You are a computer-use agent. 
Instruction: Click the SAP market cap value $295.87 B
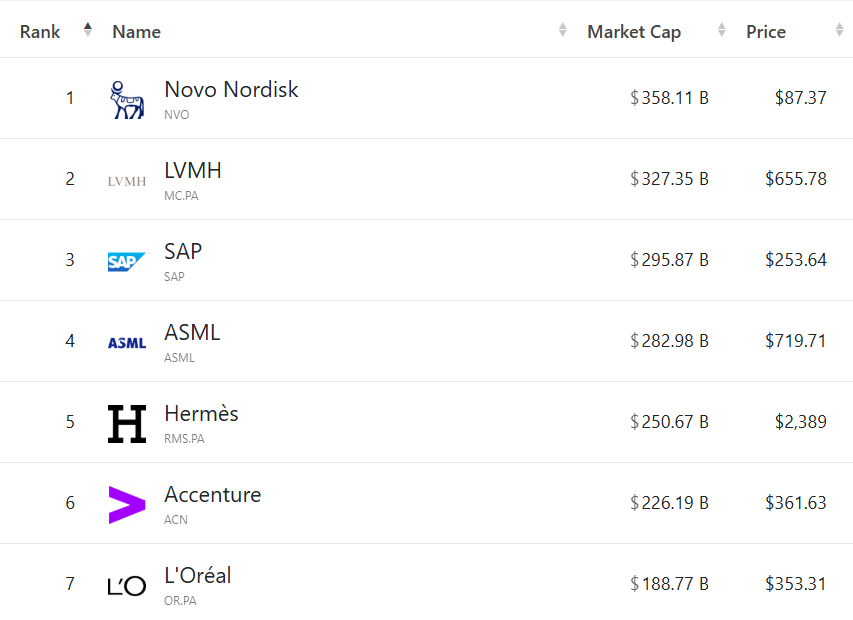[669, 260]
